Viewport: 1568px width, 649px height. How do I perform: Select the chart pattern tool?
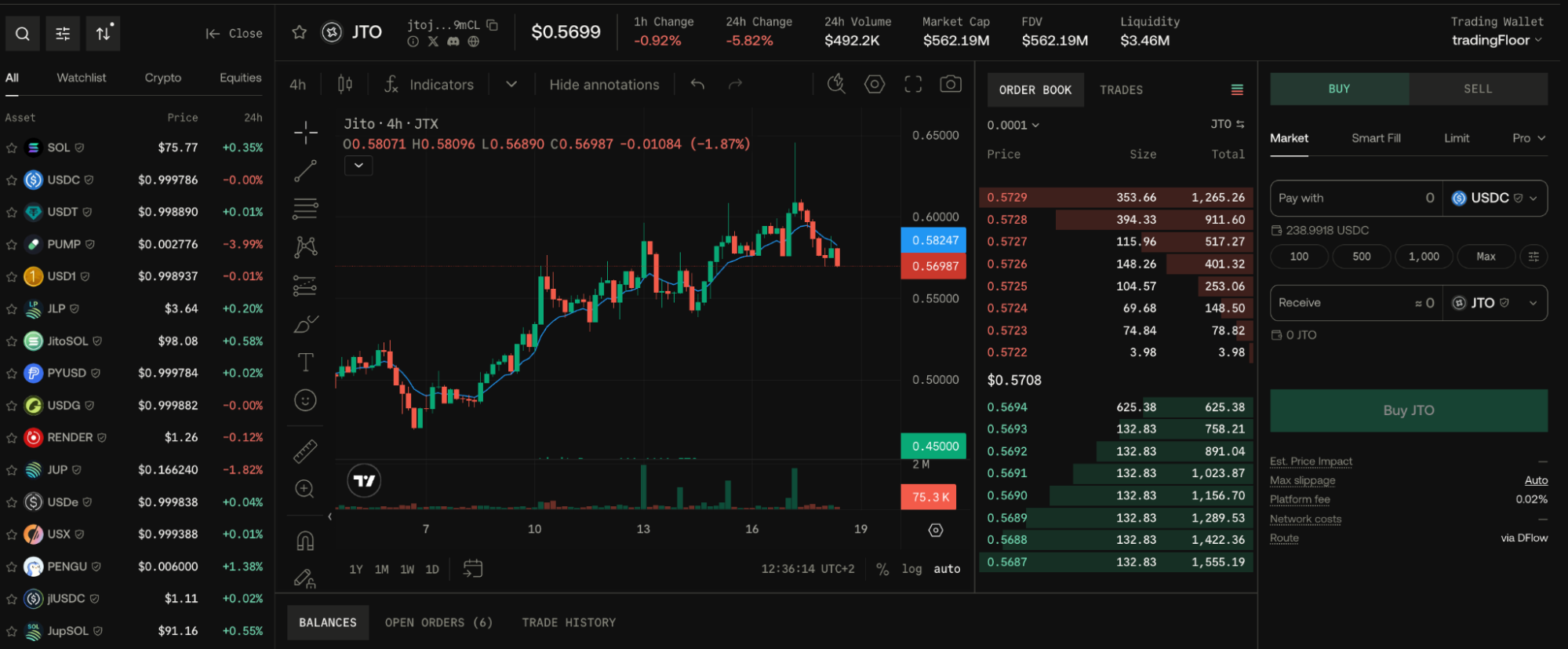coord(305,247)
